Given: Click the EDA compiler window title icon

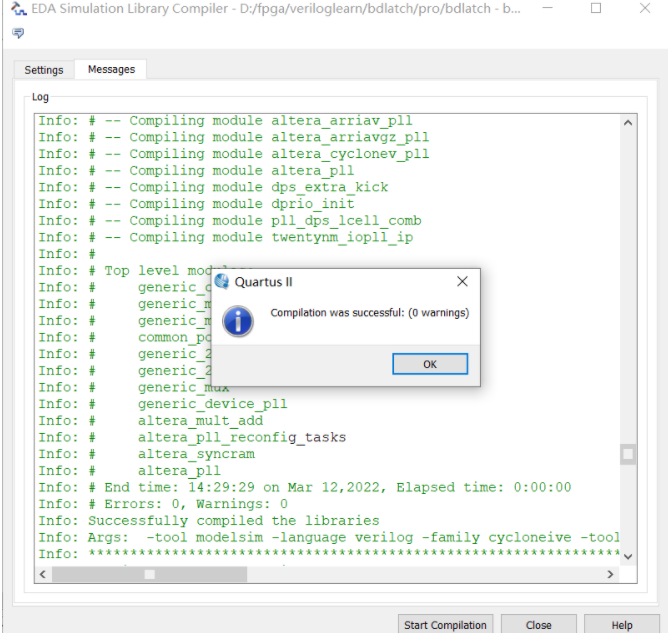Looking at the screenshot, I should coord(18,9).
